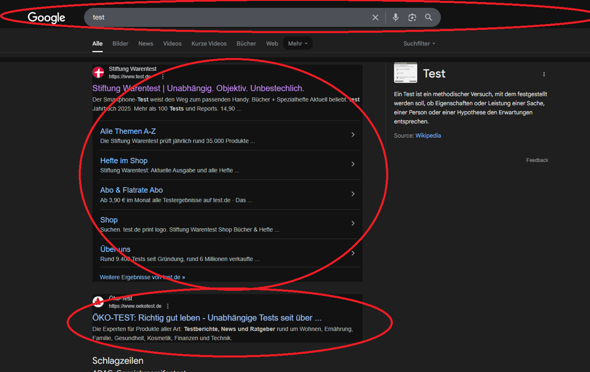Open the Kurze Videos tab
This screenshot has height=372, width=590.
pyautogui.click(x=209, y=44)
